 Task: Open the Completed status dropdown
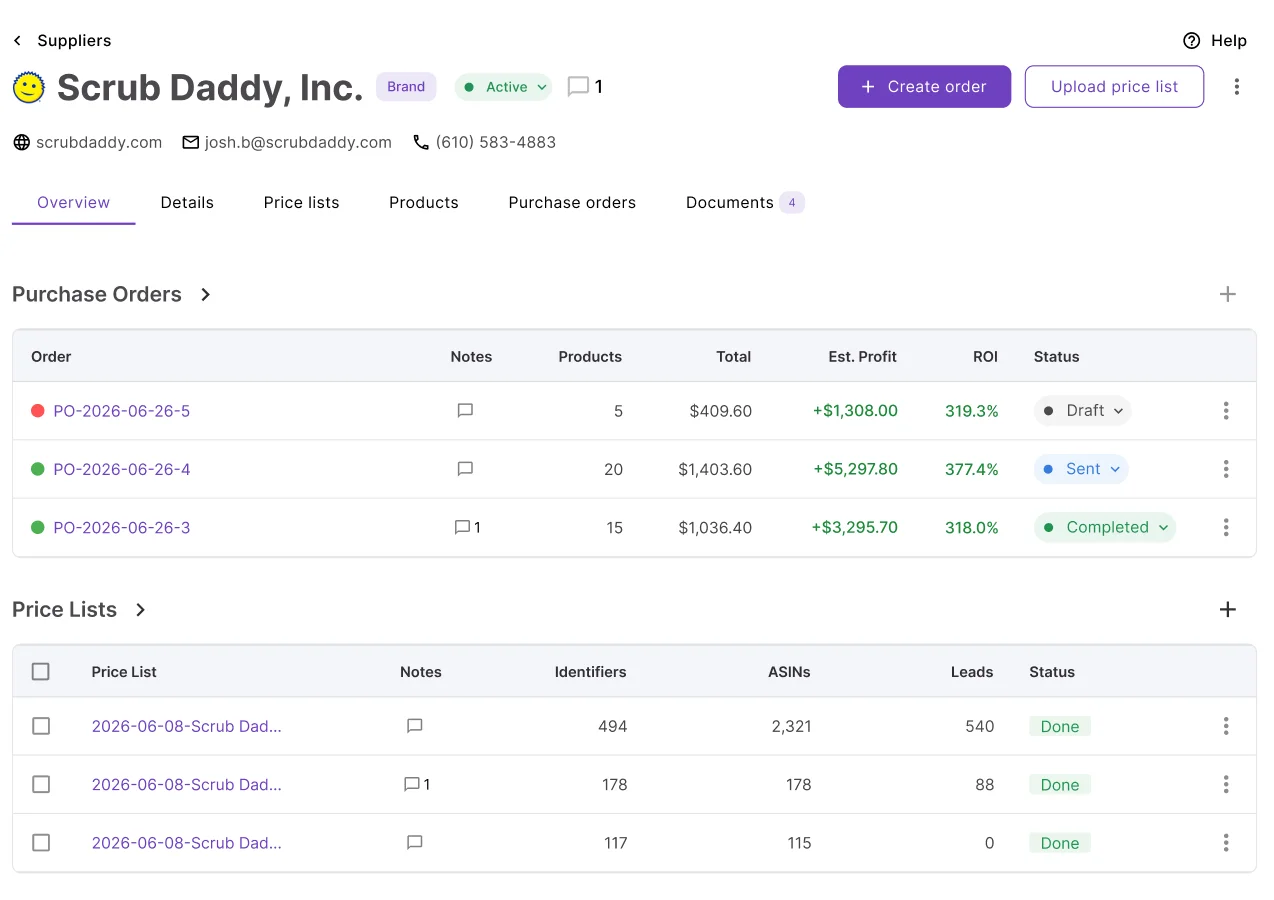[x=1105, y=527]
